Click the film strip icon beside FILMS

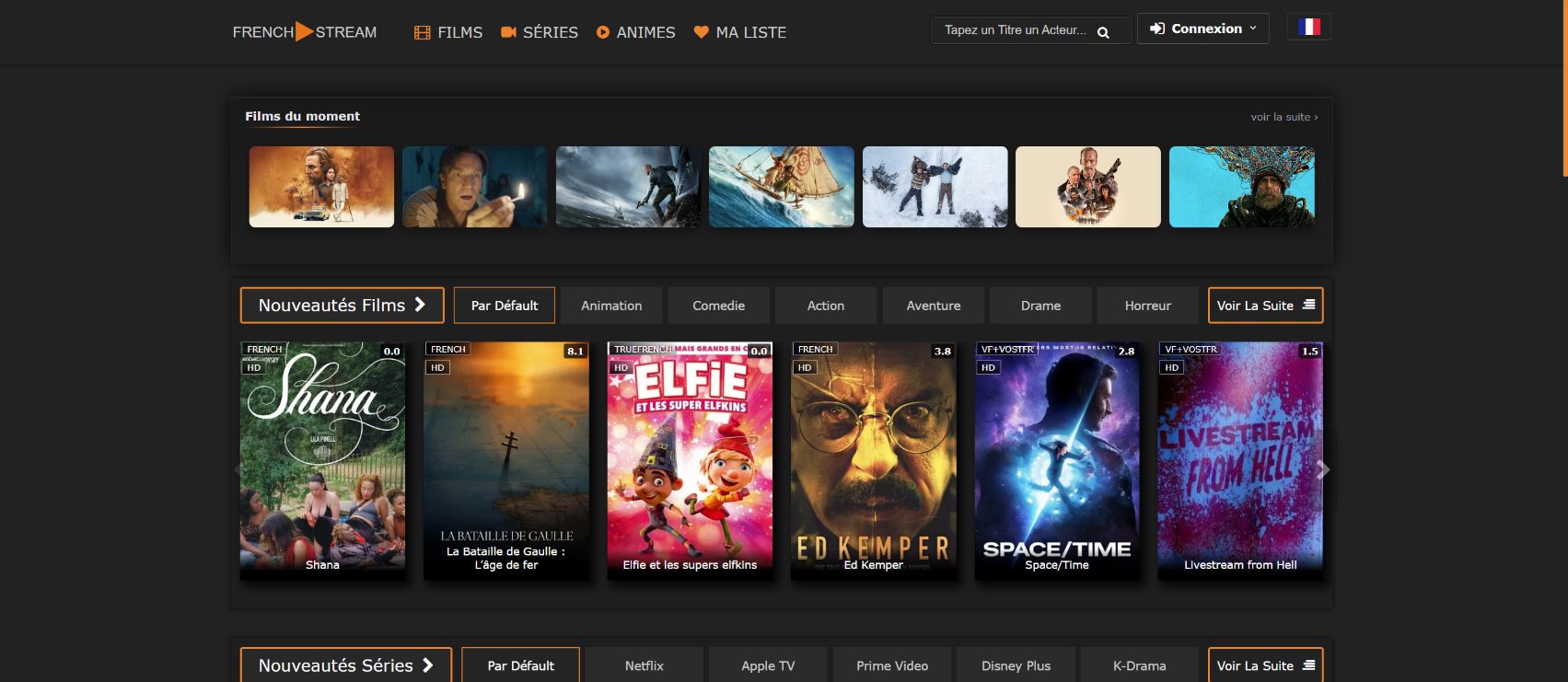coord(423,33)
